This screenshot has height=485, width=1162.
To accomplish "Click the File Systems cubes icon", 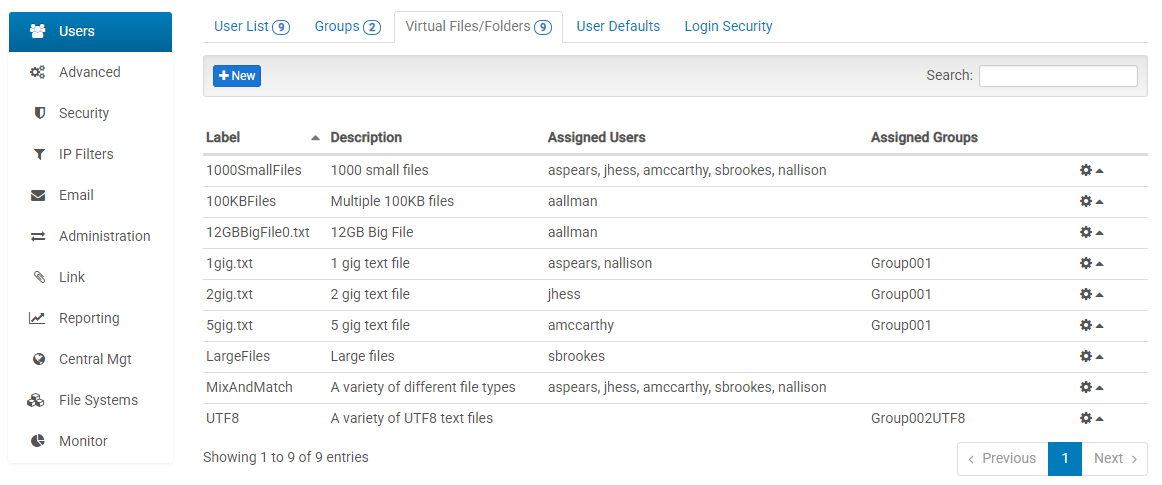I will (36, 400).
